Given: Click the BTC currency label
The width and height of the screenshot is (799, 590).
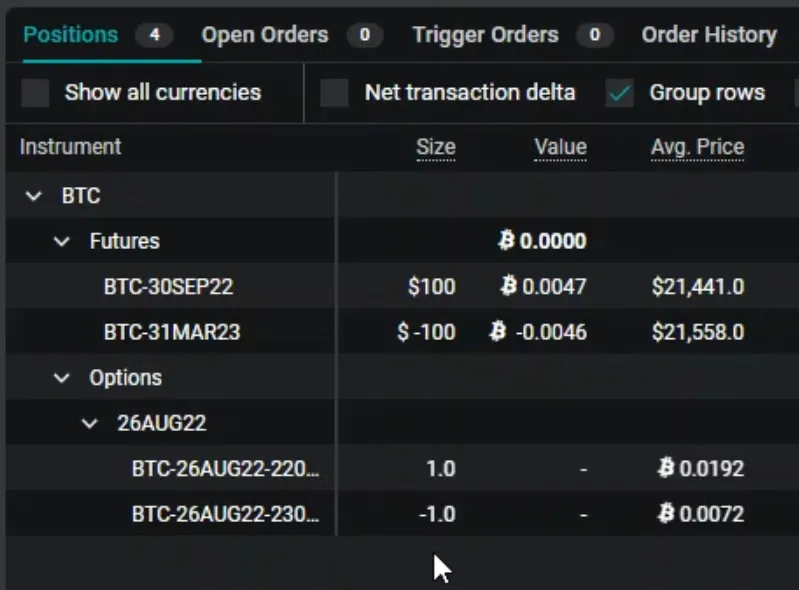Looking at the screenshot, I should pyautogui.click(x=81, y=196).
